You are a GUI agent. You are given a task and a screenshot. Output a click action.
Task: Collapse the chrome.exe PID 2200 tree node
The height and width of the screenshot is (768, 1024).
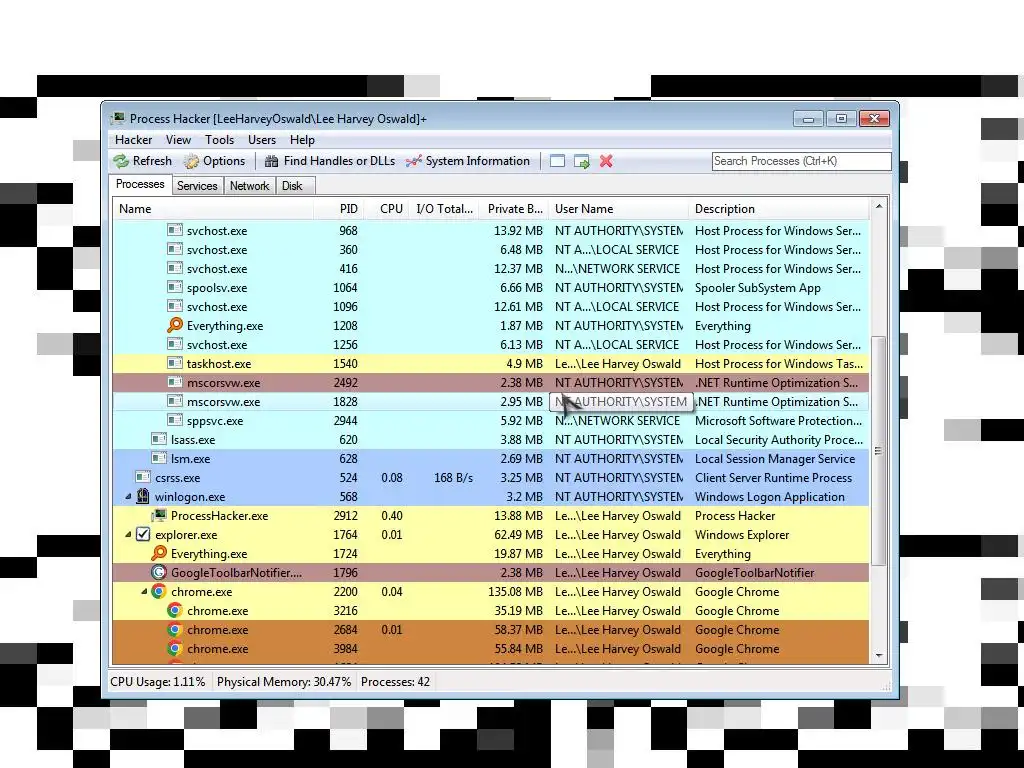click(144, 592)
